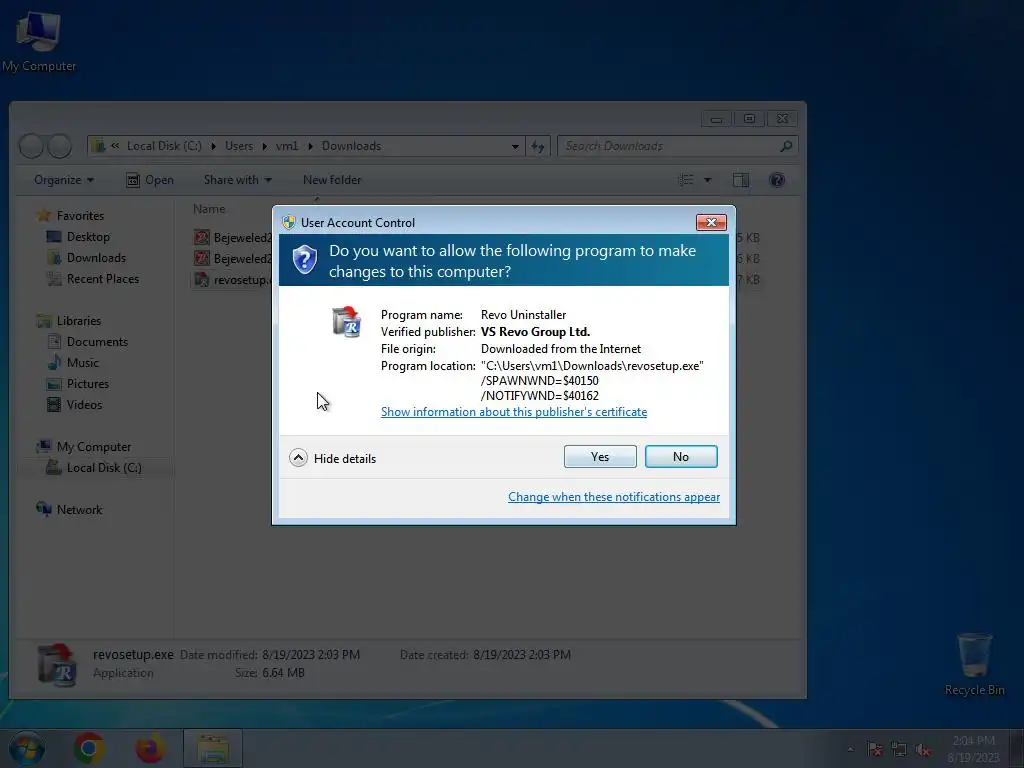Select My Computer in navigation pane
This screenshot has width=1024, height=768.
click(93, 447)
